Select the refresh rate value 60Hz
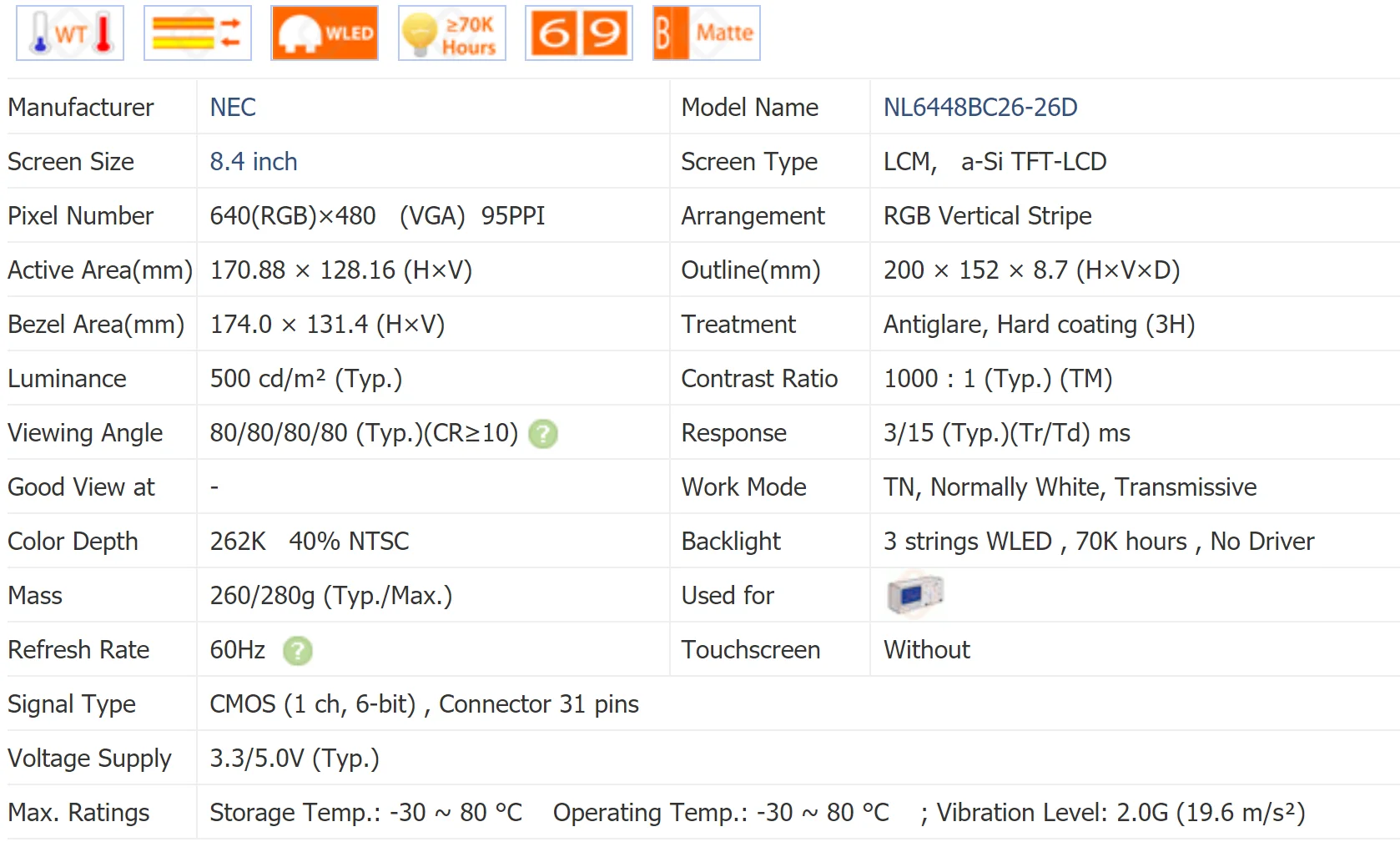 [238, 650]
